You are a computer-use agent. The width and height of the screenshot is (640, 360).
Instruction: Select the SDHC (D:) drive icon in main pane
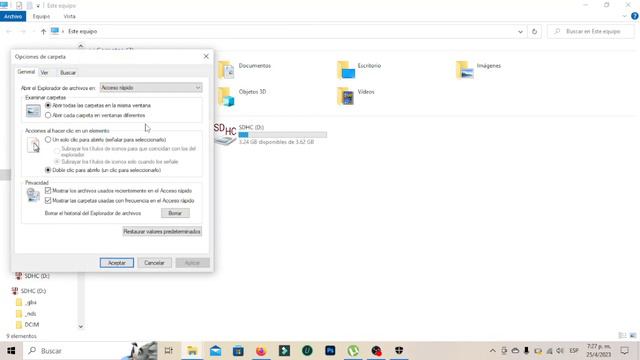pyautogui.click(x=225, y=134)
